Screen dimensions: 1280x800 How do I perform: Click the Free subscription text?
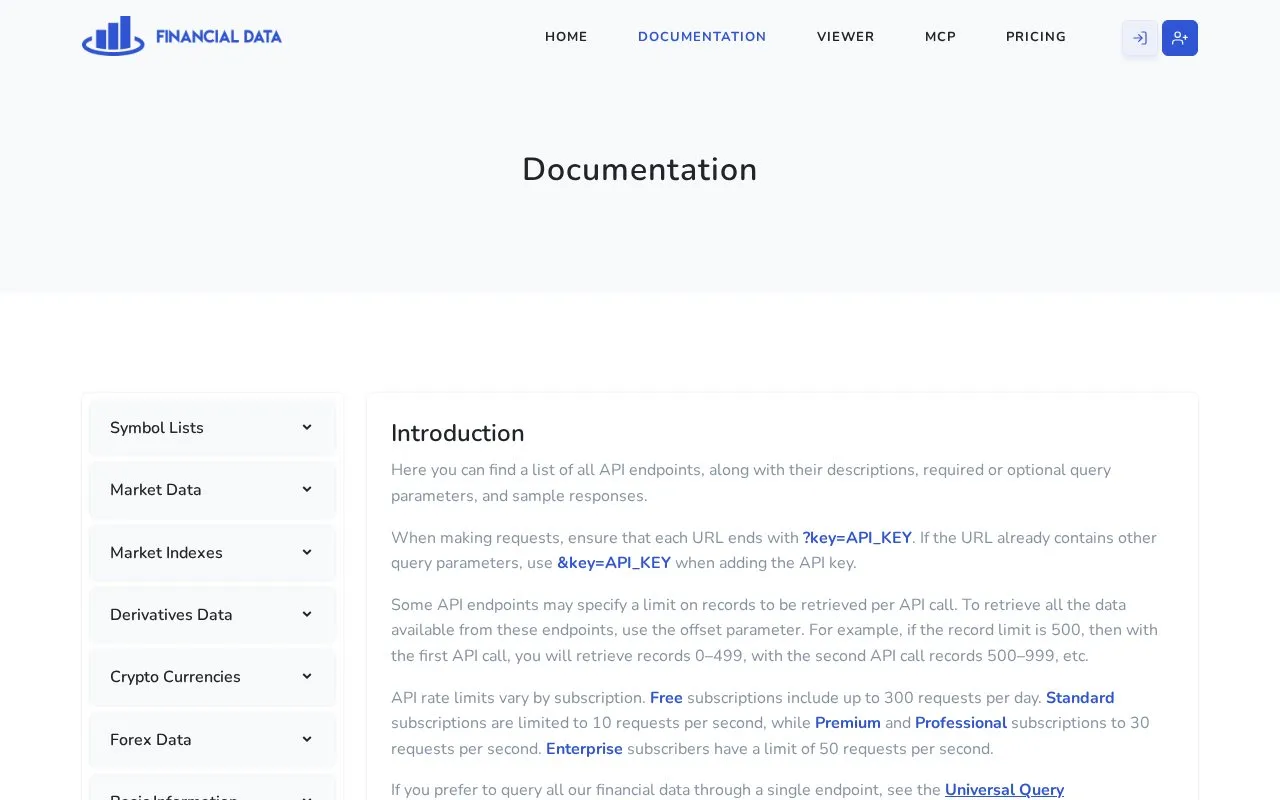tap(666, 698)
